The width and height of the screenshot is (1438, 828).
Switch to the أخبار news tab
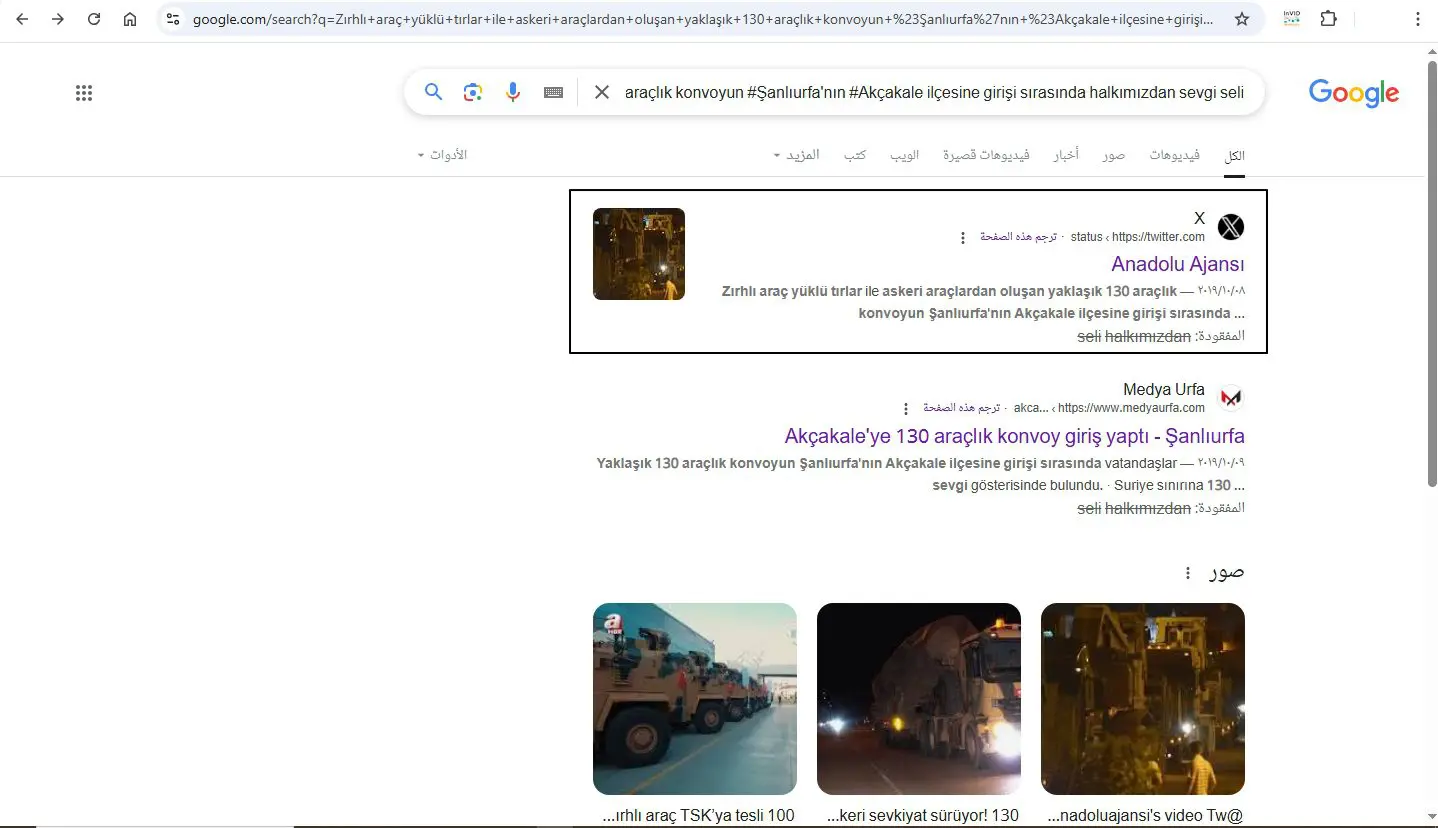point(1065,156)
